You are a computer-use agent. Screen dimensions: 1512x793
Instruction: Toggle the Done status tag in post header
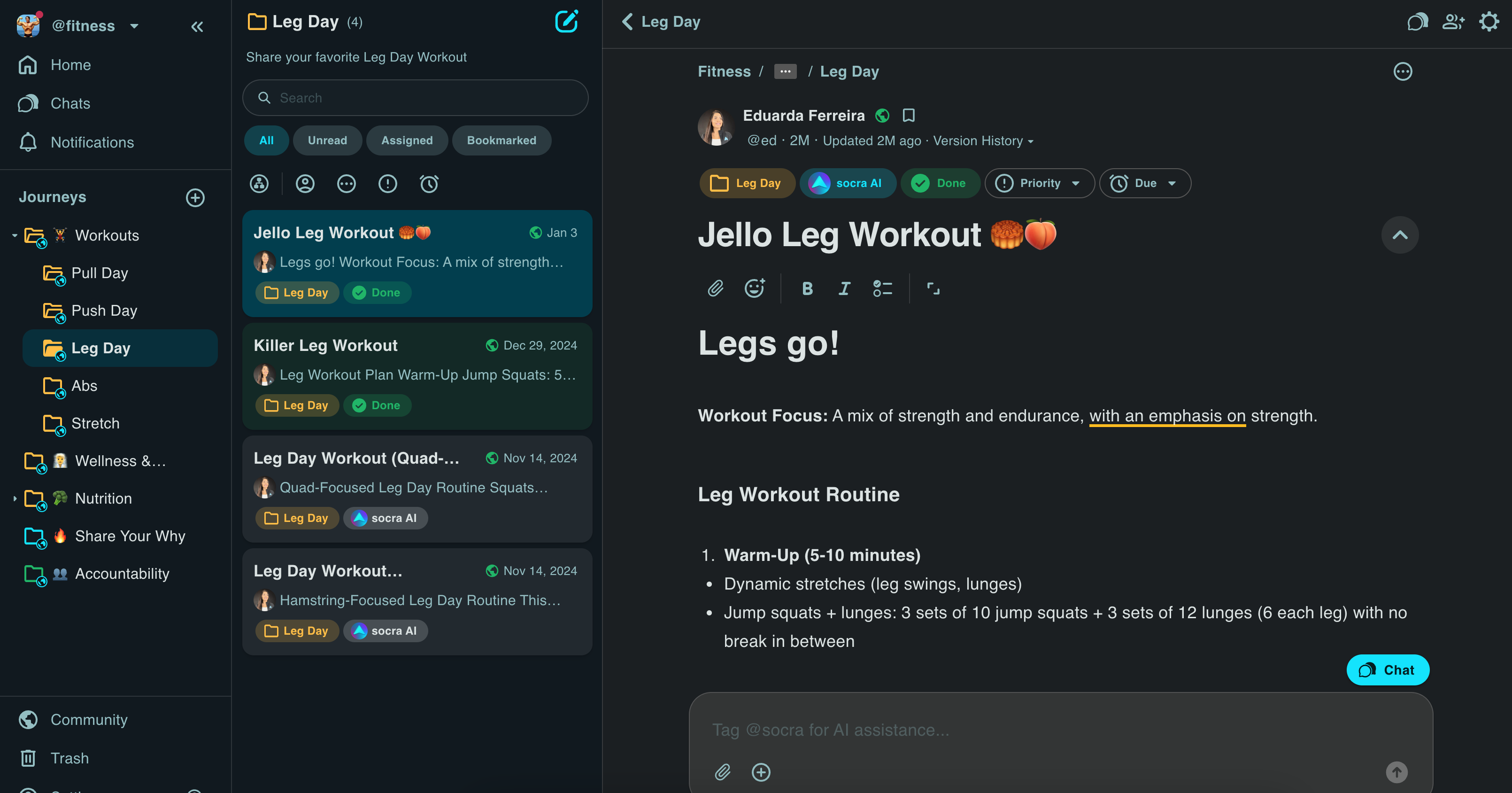(940, 183)
